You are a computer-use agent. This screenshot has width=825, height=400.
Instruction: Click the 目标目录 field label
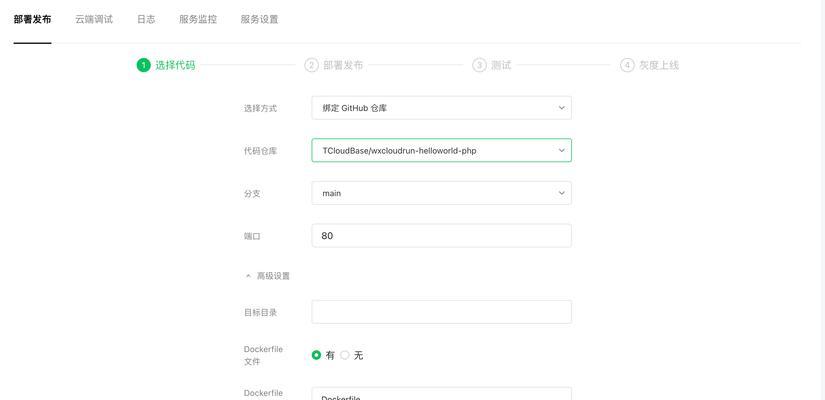pyautogui.click(x=260, y=313)
